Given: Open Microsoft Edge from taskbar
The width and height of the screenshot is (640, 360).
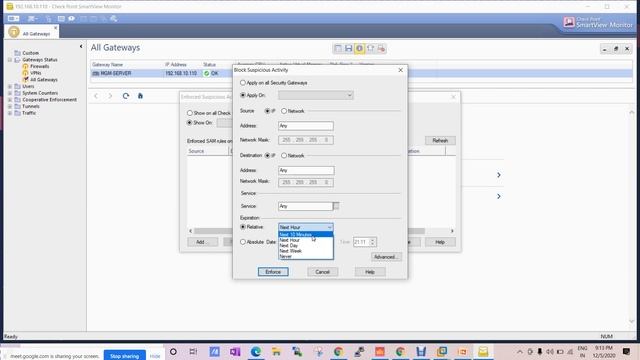Looking at the screenshot, I should point(256,351).
